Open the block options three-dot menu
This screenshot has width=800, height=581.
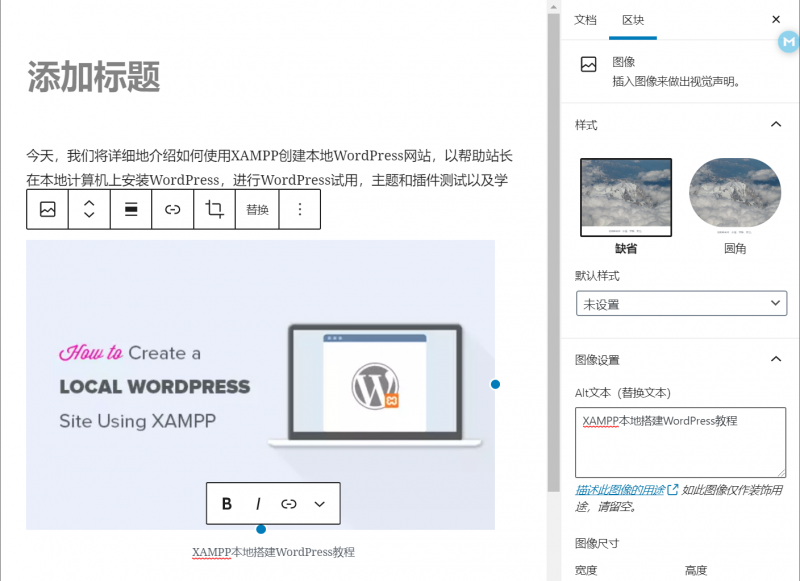click(300, 210)
